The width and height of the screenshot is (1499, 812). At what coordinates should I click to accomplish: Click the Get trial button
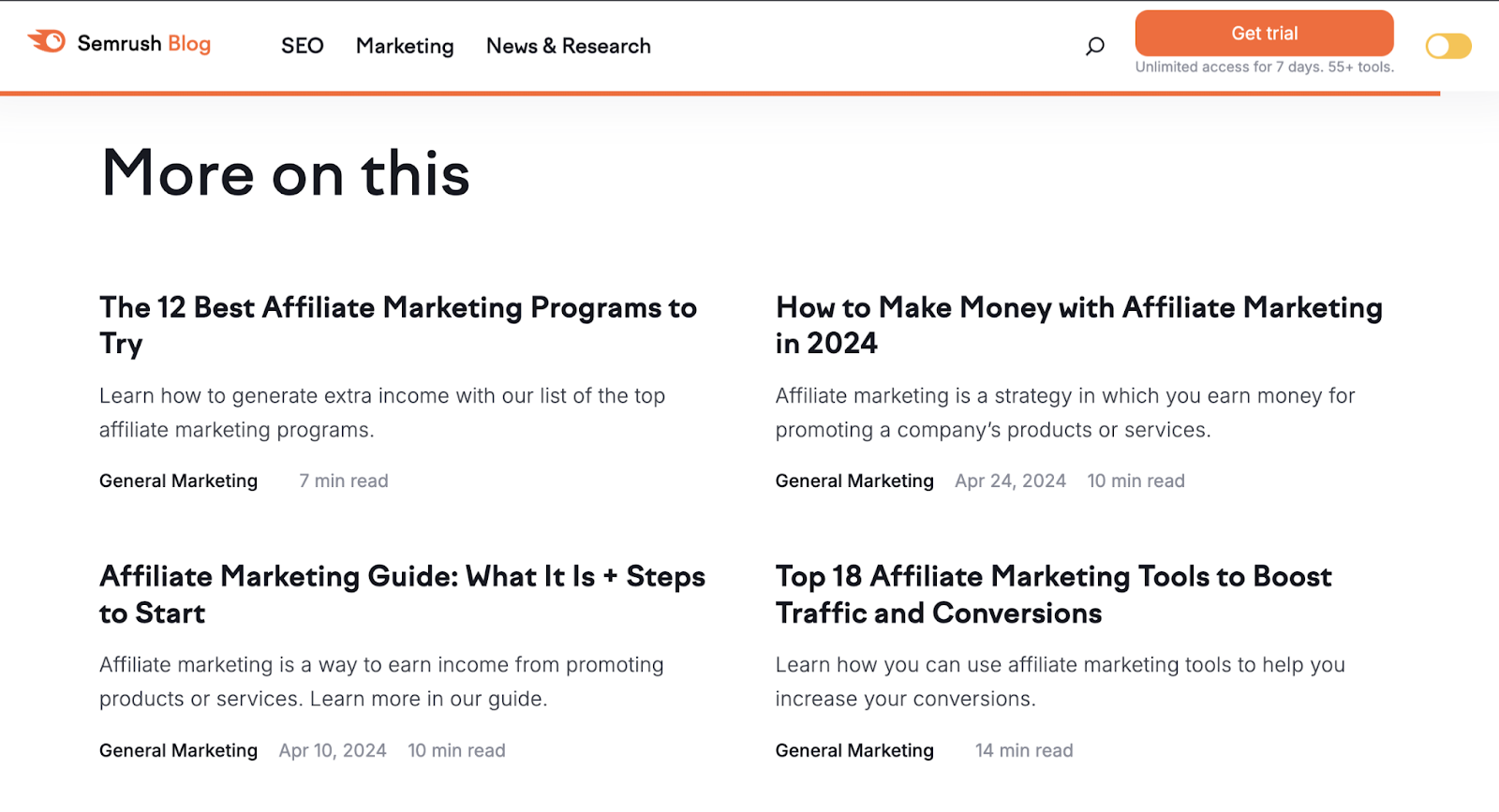click(1264, 33)
